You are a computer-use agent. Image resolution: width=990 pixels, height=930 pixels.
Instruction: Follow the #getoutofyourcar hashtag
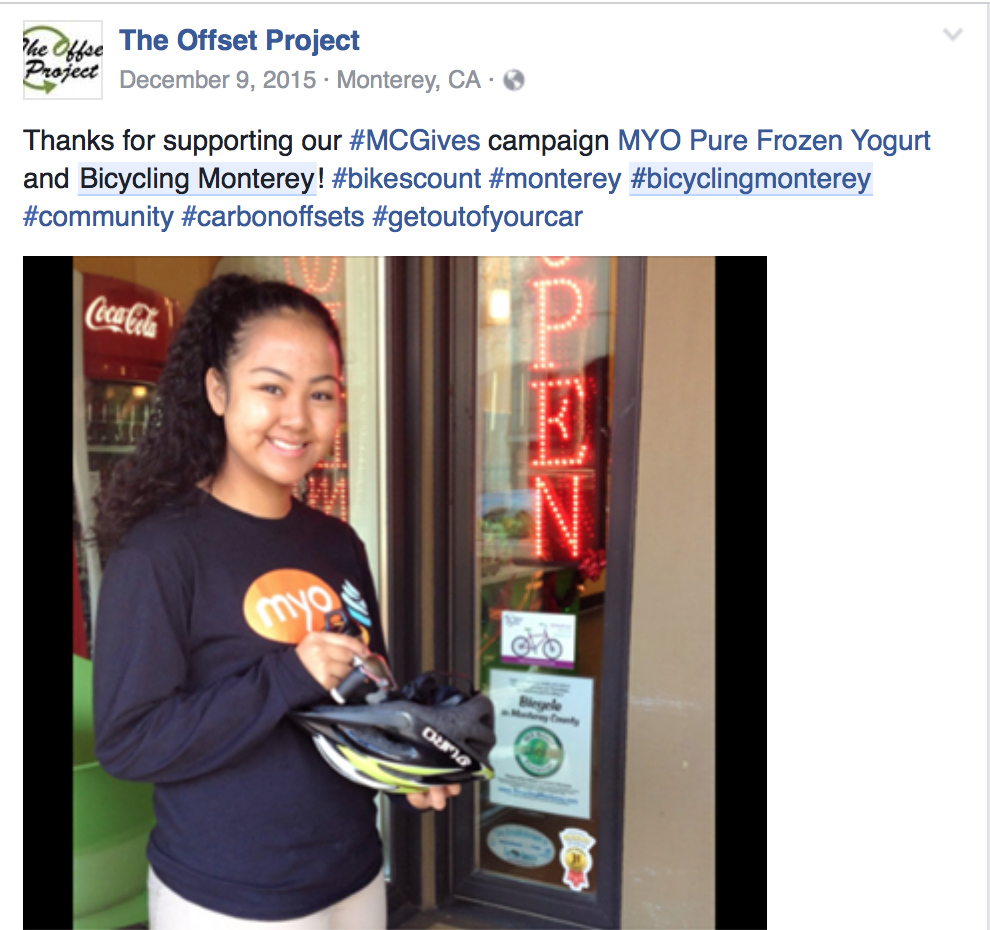click(477, 217)
